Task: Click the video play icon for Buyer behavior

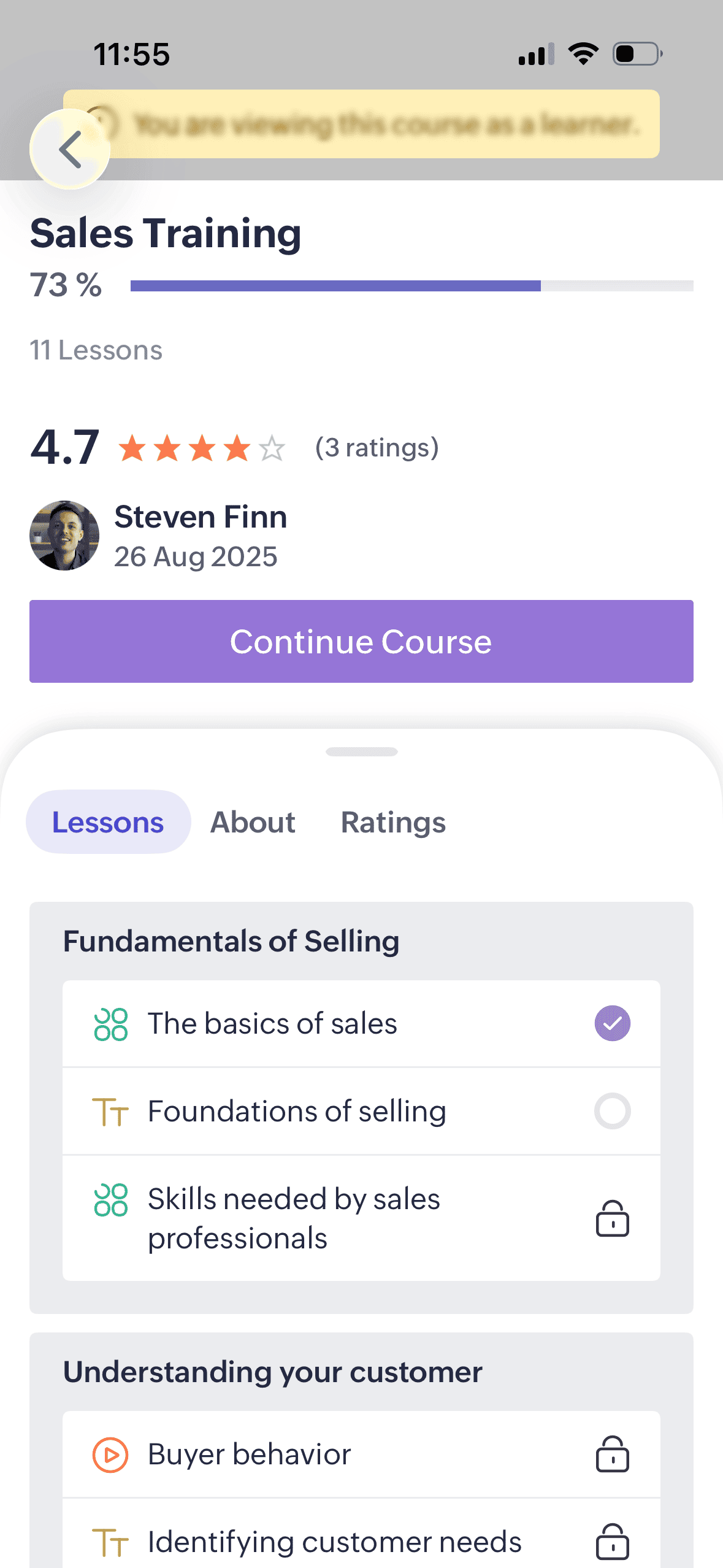Action: 110,1455
